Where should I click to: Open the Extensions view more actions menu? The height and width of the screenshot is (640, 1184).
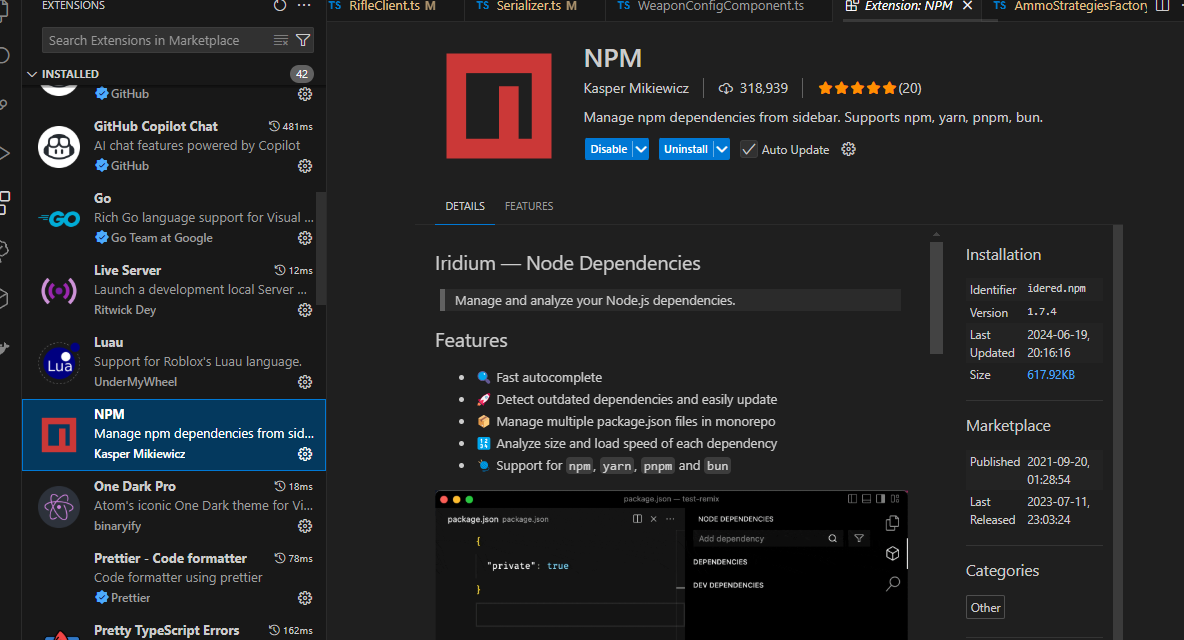tap(305, 6)
